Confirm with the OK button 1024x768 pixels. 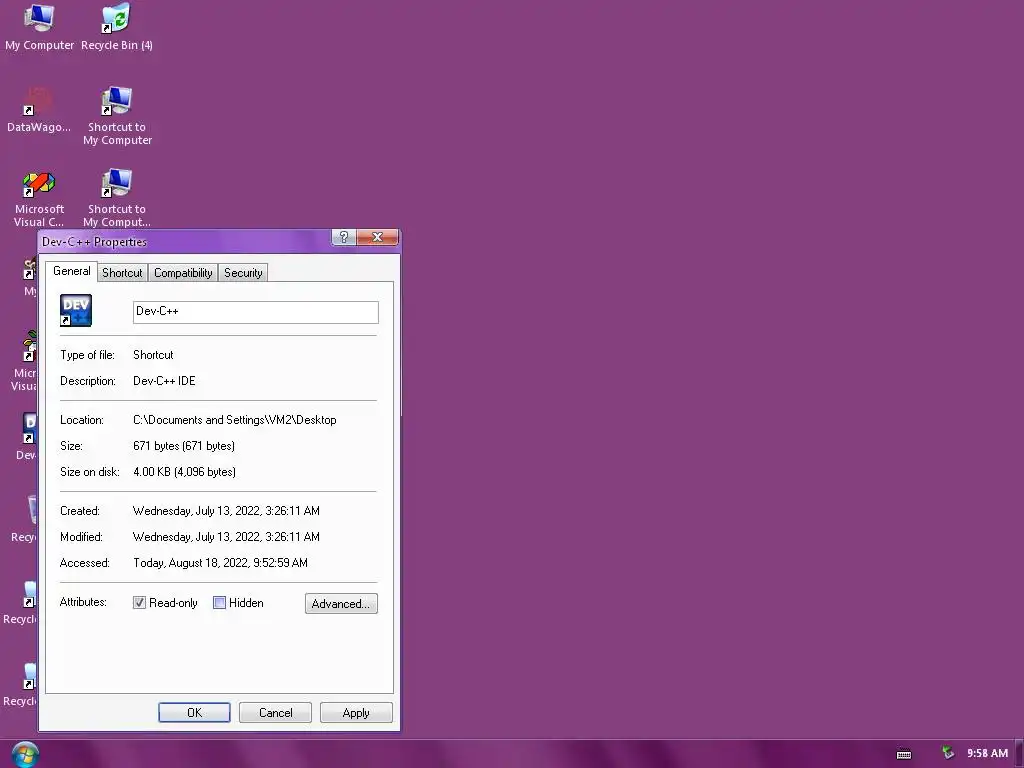[194, 712]
